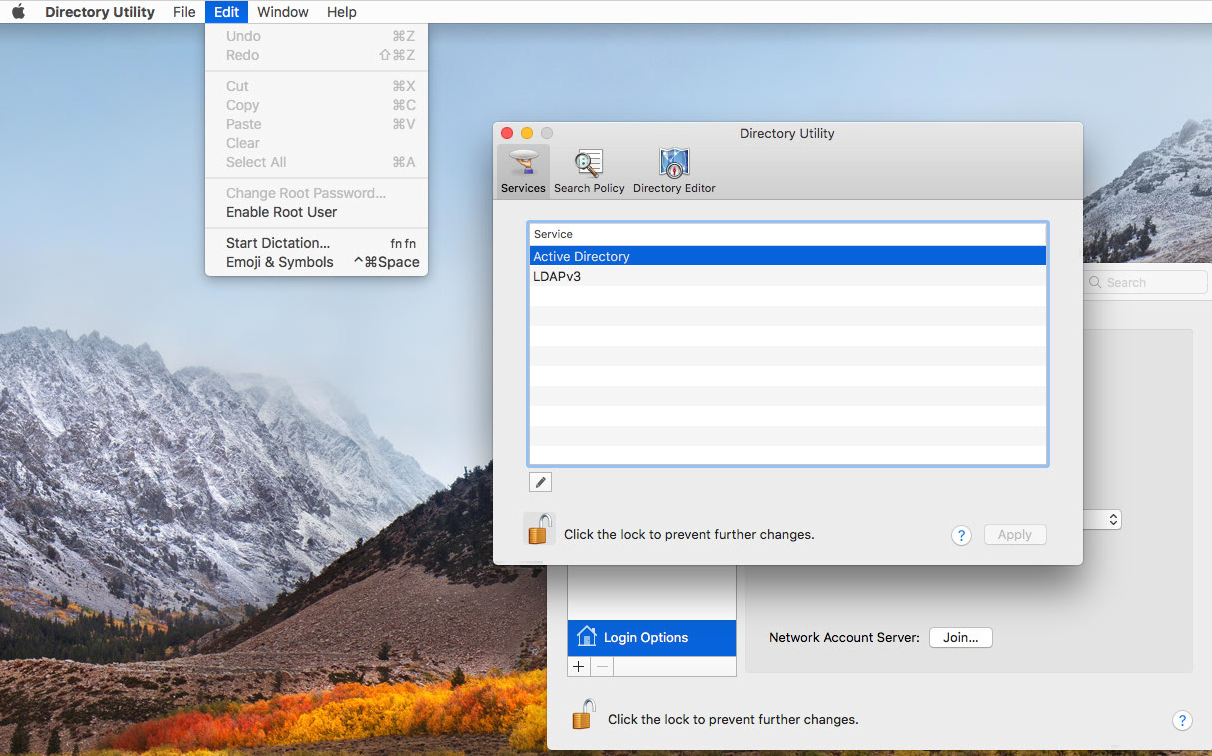This screenshot has height=756, width=1212.
Task: Open the Directory Editor toolbar item
Action: click(674, 170)
